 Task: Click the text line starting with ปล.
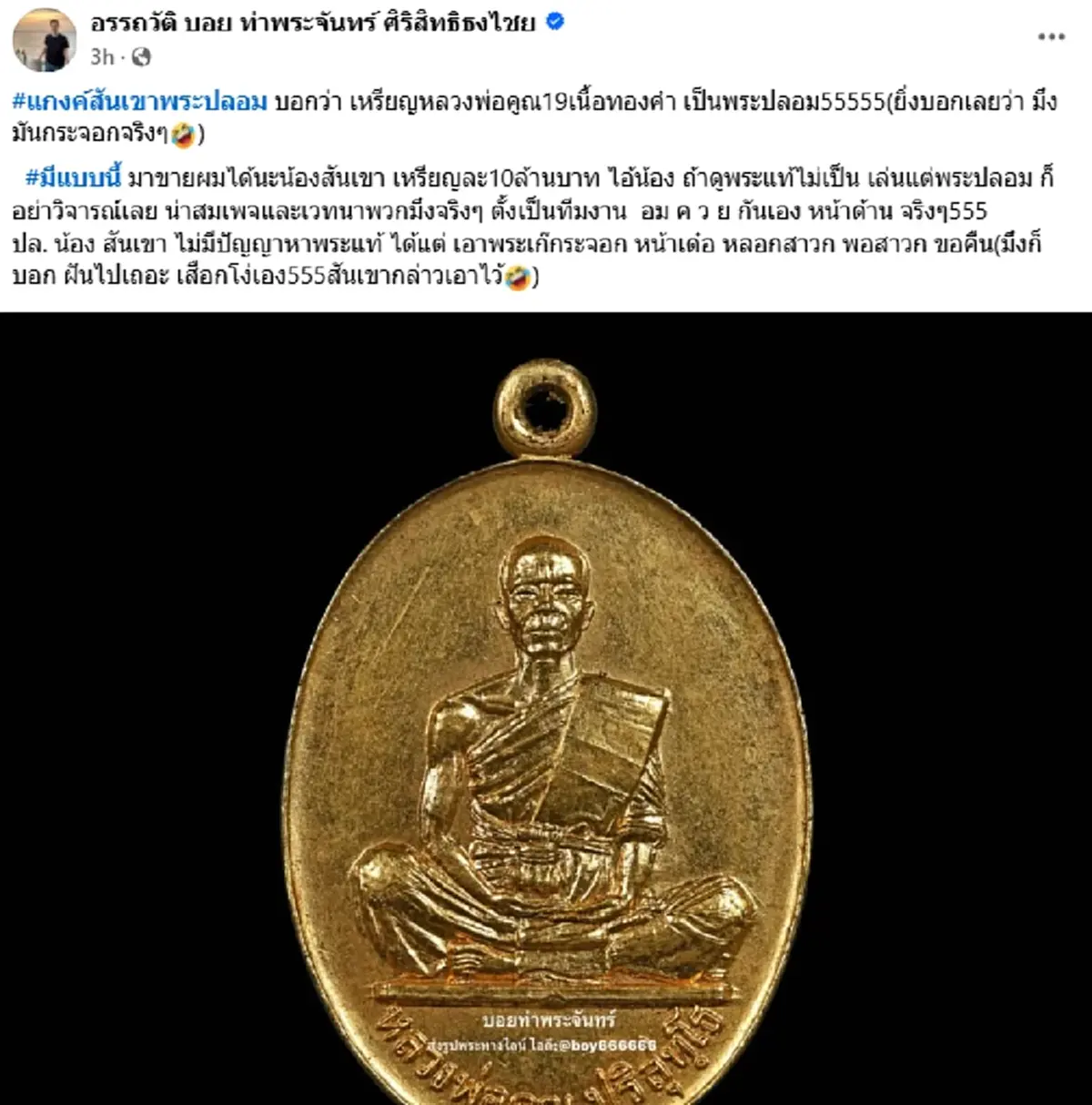[527, 244]
